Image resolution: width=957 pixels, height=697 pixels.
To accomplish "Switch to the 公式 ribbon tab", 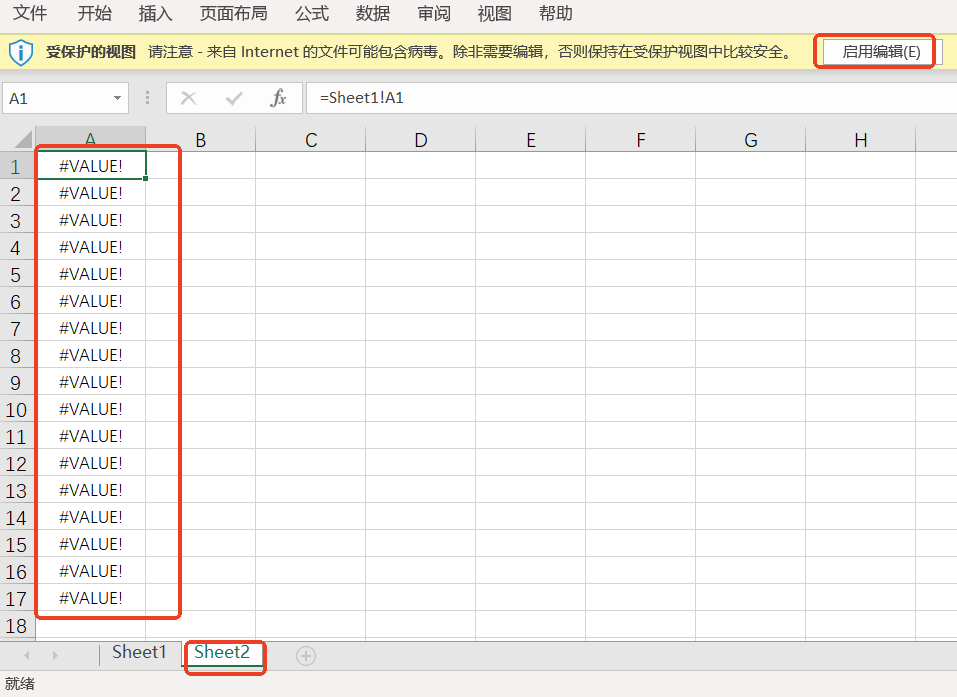I will click(x=312, y=14).
